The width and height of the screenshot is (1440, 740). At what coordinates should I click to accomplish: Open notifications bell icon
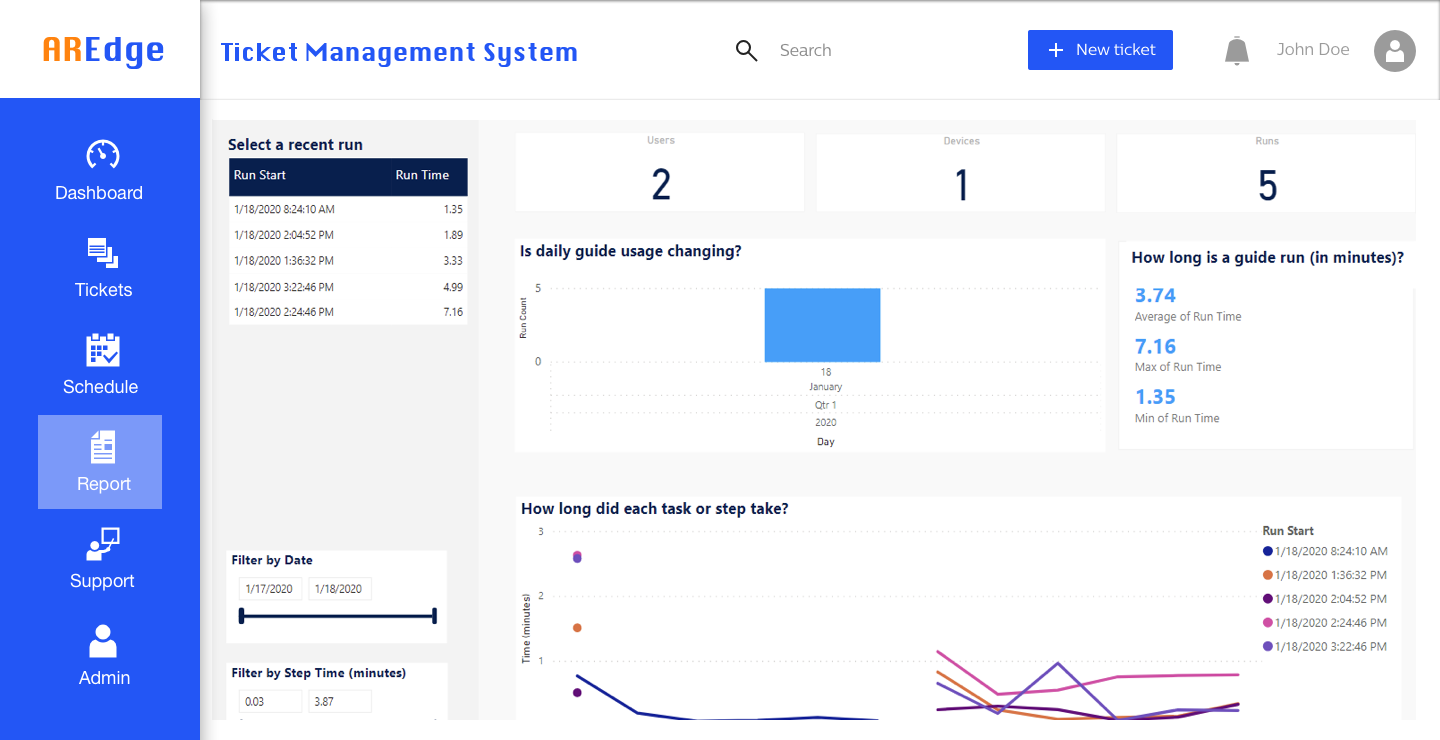tap(1237, 50)
